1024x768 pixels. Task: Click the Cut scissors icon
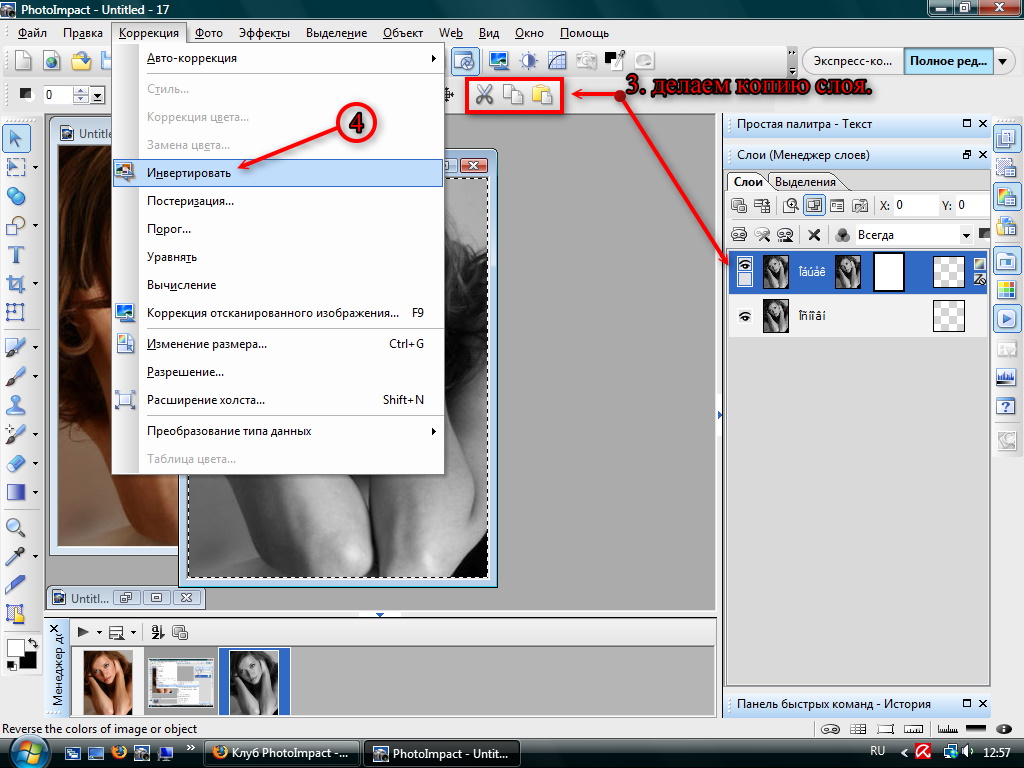(484, 95)
